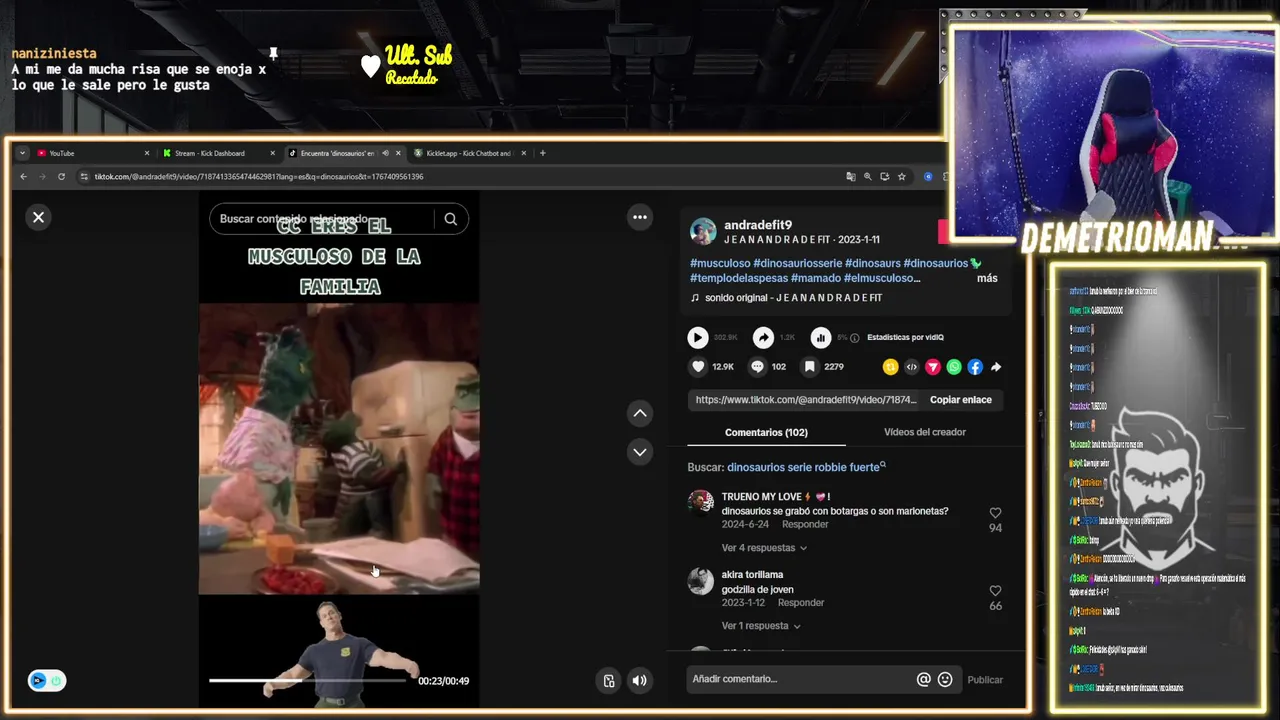The width and height of the screenshot is (1280, 720).
Task: Like TRUENO MY LOVE's comment
Action: click(995, 513)
